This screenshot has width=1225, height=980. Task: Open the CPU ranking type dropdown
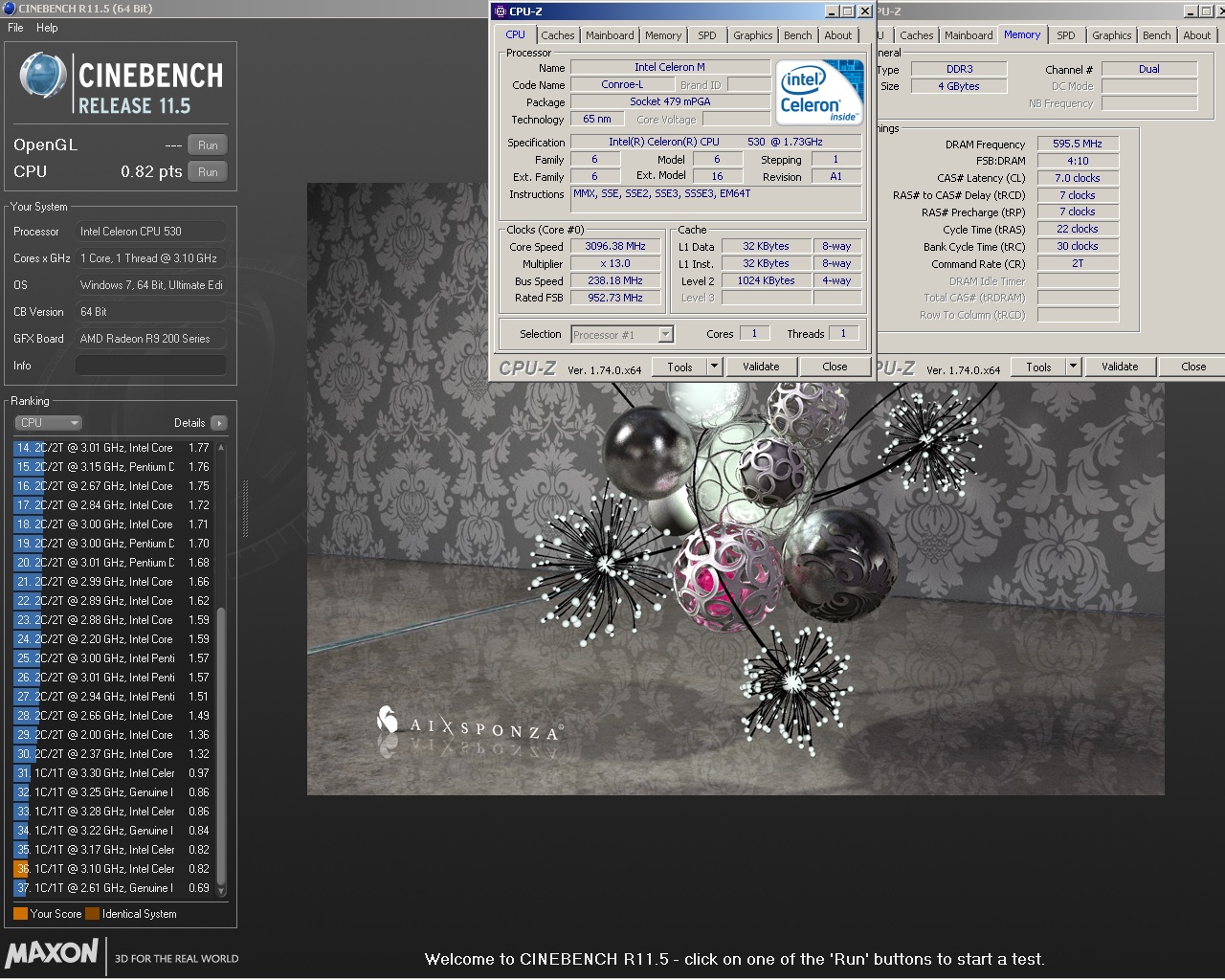[48, 423]
